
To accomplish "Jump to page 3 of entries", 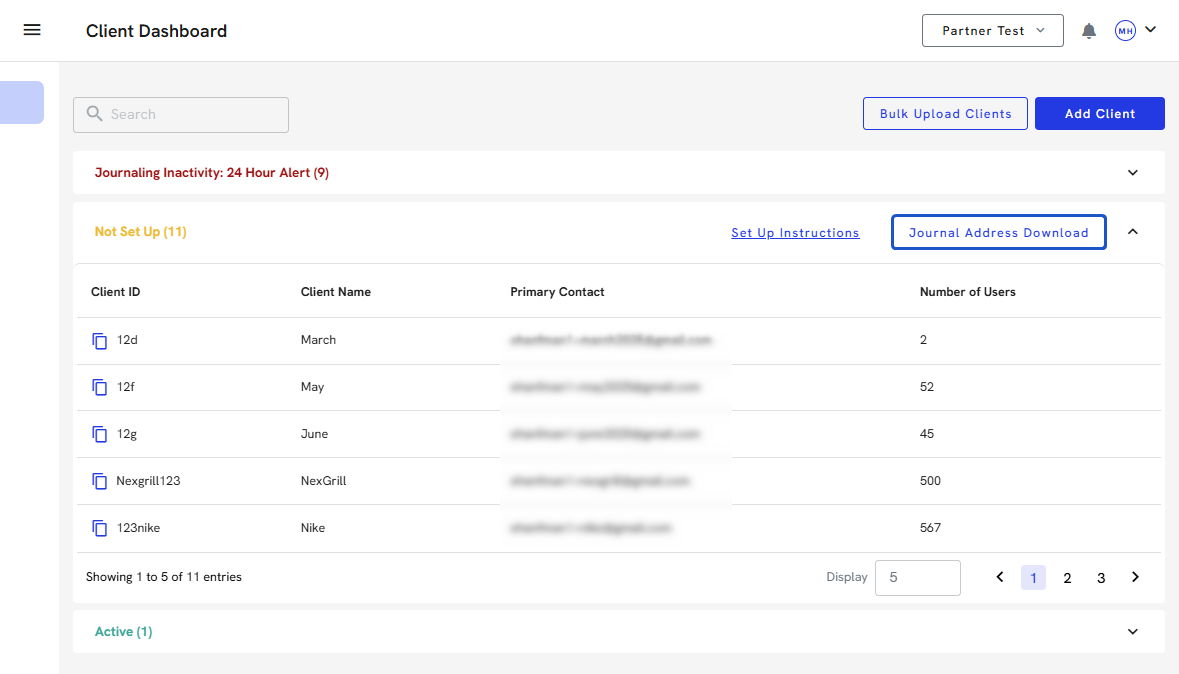I will 1101,578.
